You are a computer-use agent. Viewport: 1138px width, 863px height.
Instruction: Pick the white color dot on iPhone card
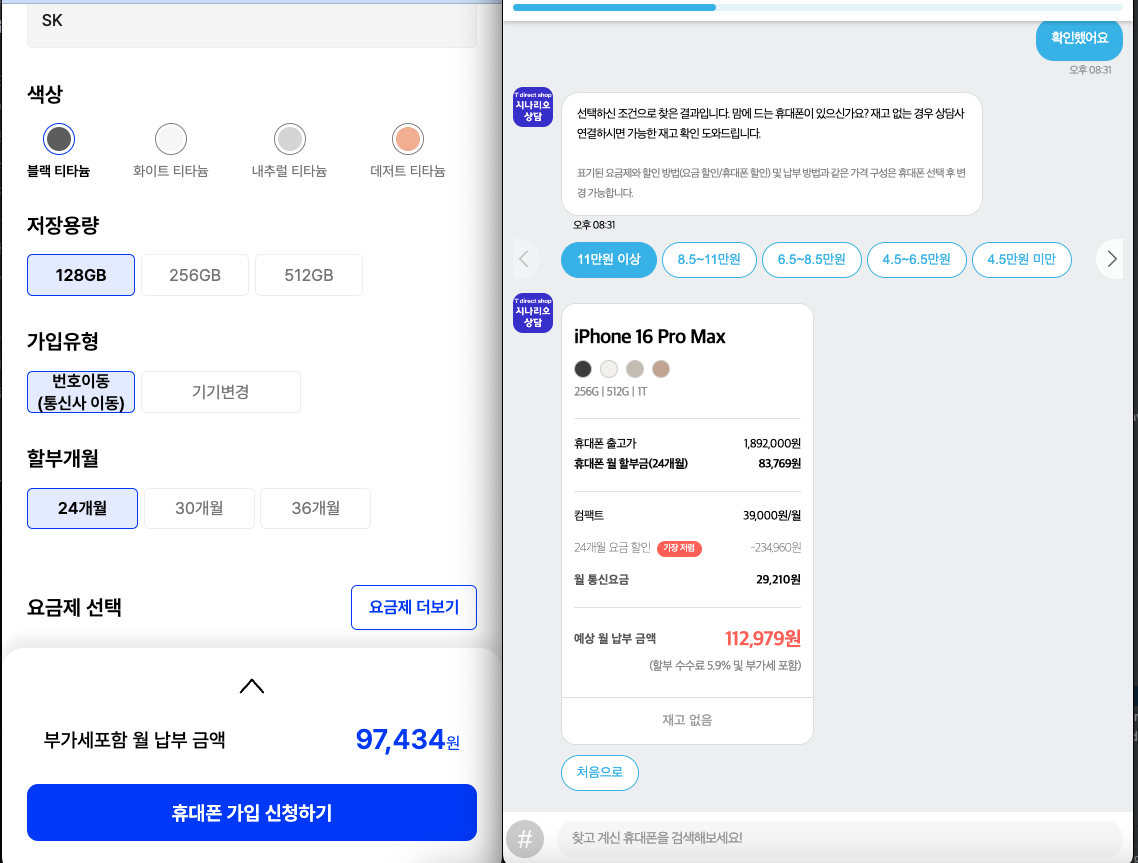click(x=609, y=369)
